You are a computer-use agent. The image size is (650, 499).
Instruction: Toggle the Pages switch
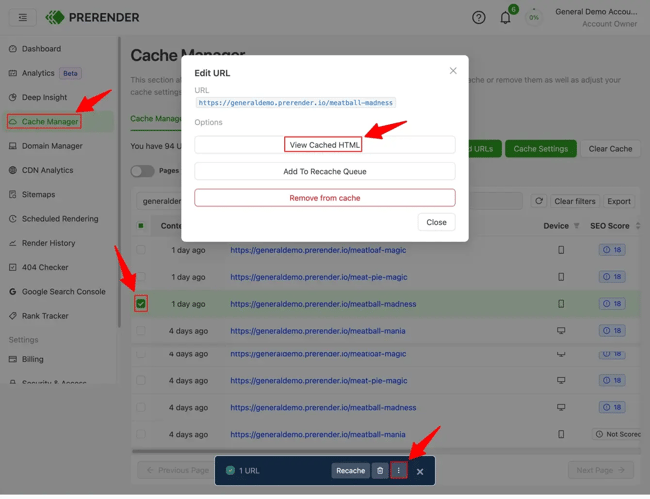coord(142,171)
